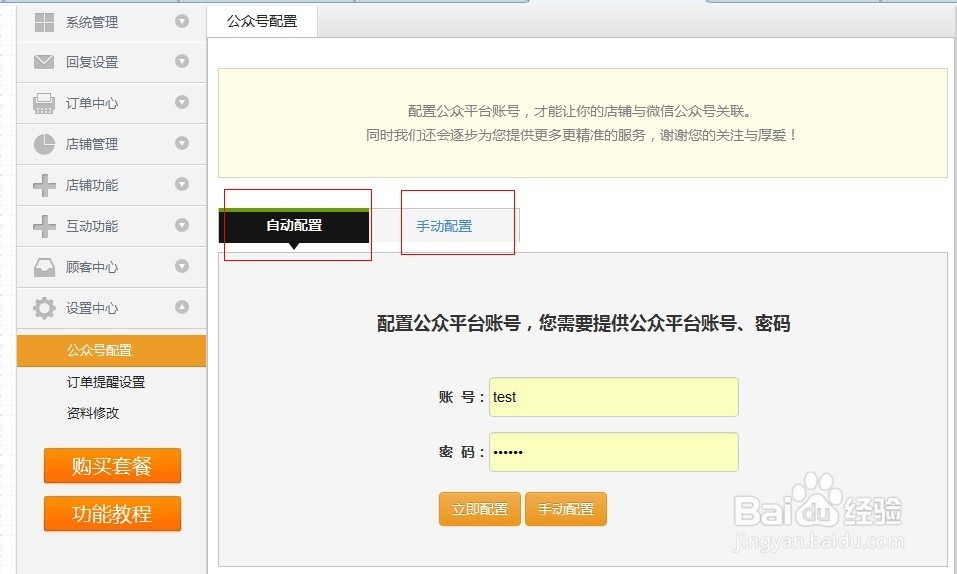This screenshot has height=574, width=957.
Task: Expand the 回复设置 arrow
Action: (x=182, y=61)
